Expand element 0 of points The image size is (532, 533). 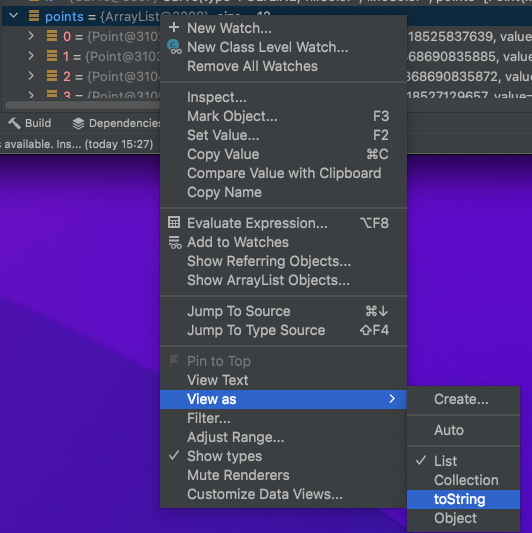[x=31, y=36]
